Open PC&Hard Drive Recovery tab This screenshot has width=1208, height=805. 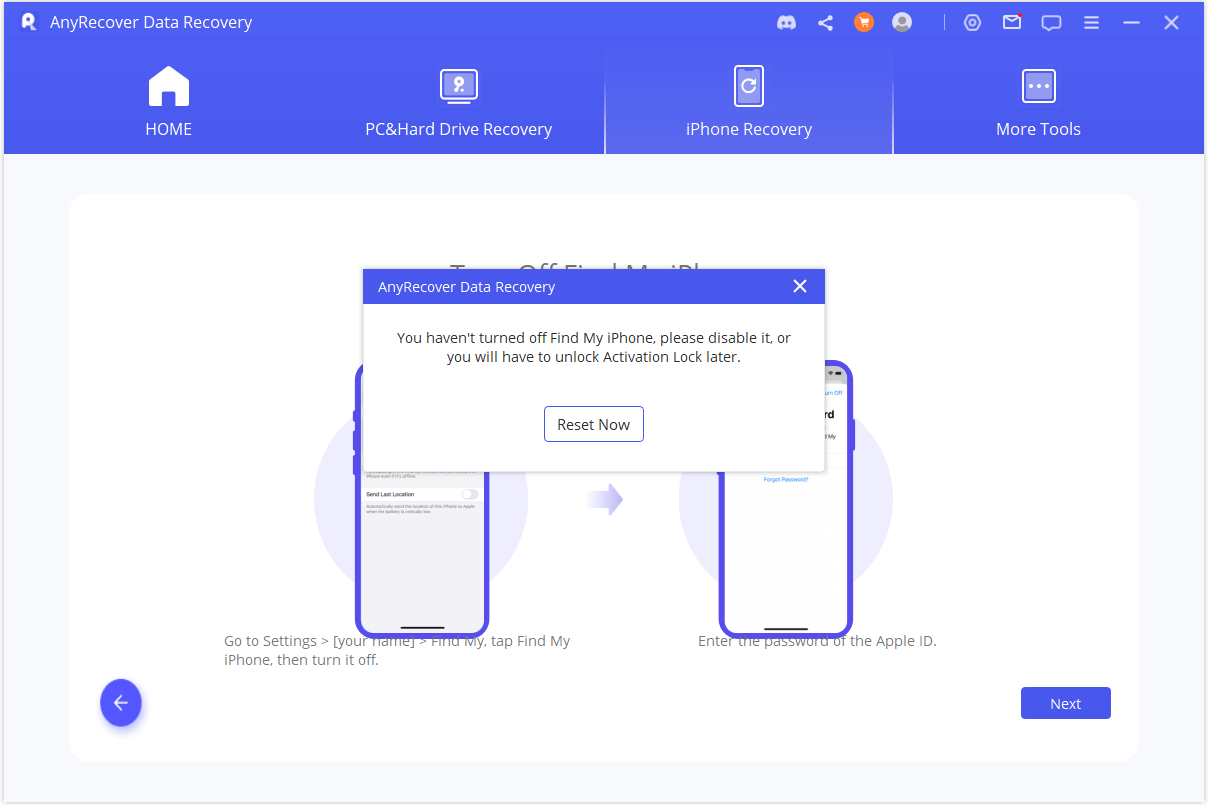click(x=458, y=102)
